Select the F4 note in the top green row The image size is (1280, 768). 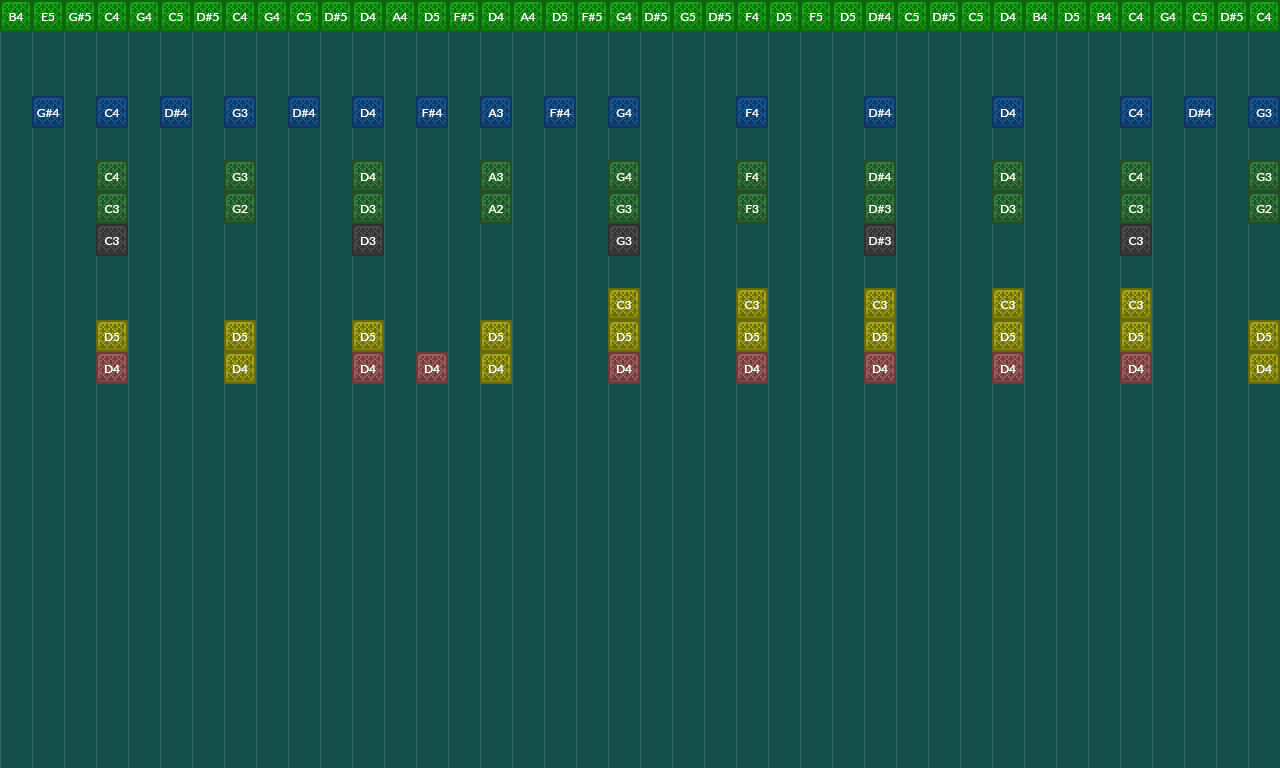click(x=752, y=16)
